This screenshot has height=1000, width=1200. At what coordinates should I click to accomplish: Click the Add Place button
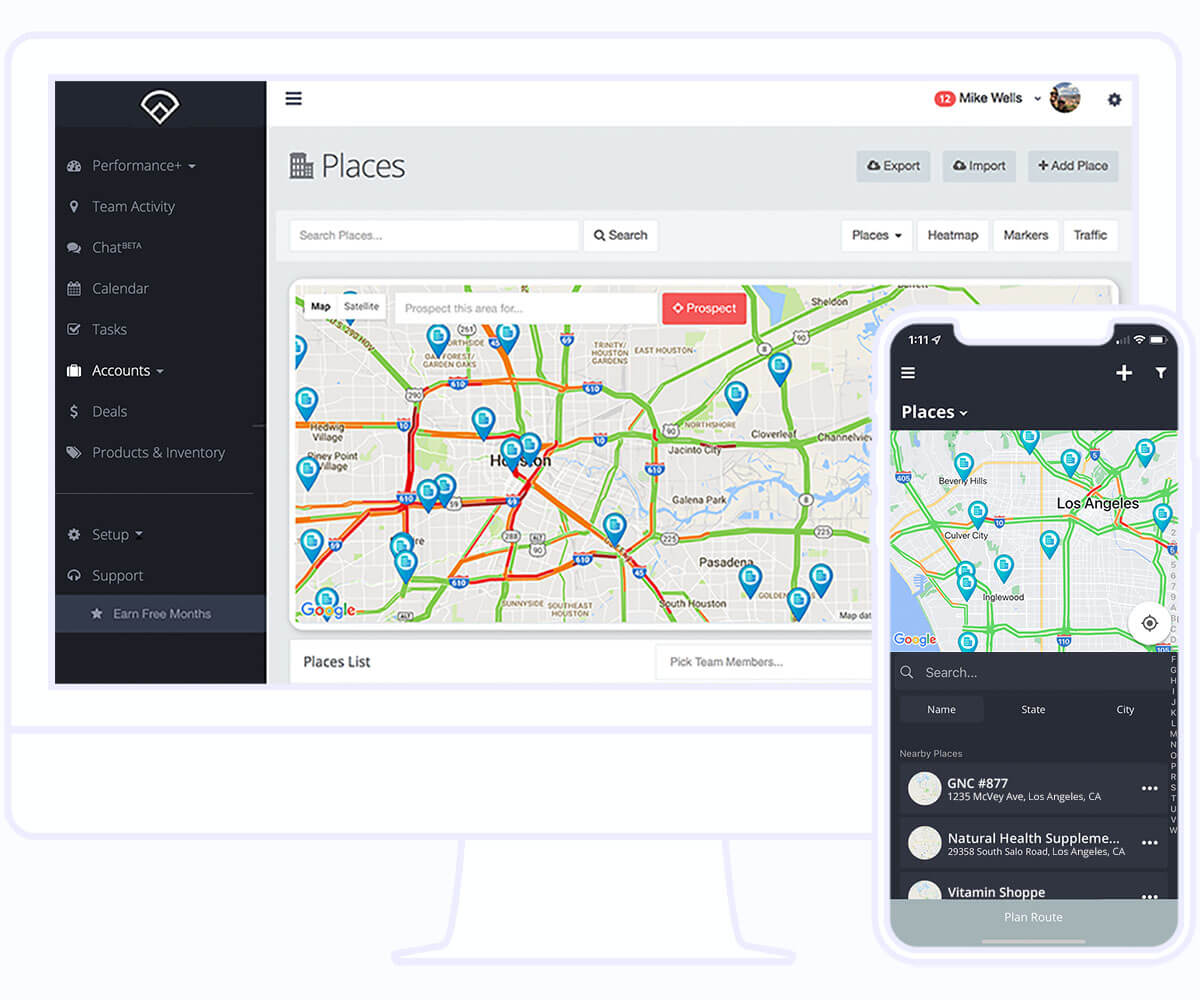tap(1073, 166)
